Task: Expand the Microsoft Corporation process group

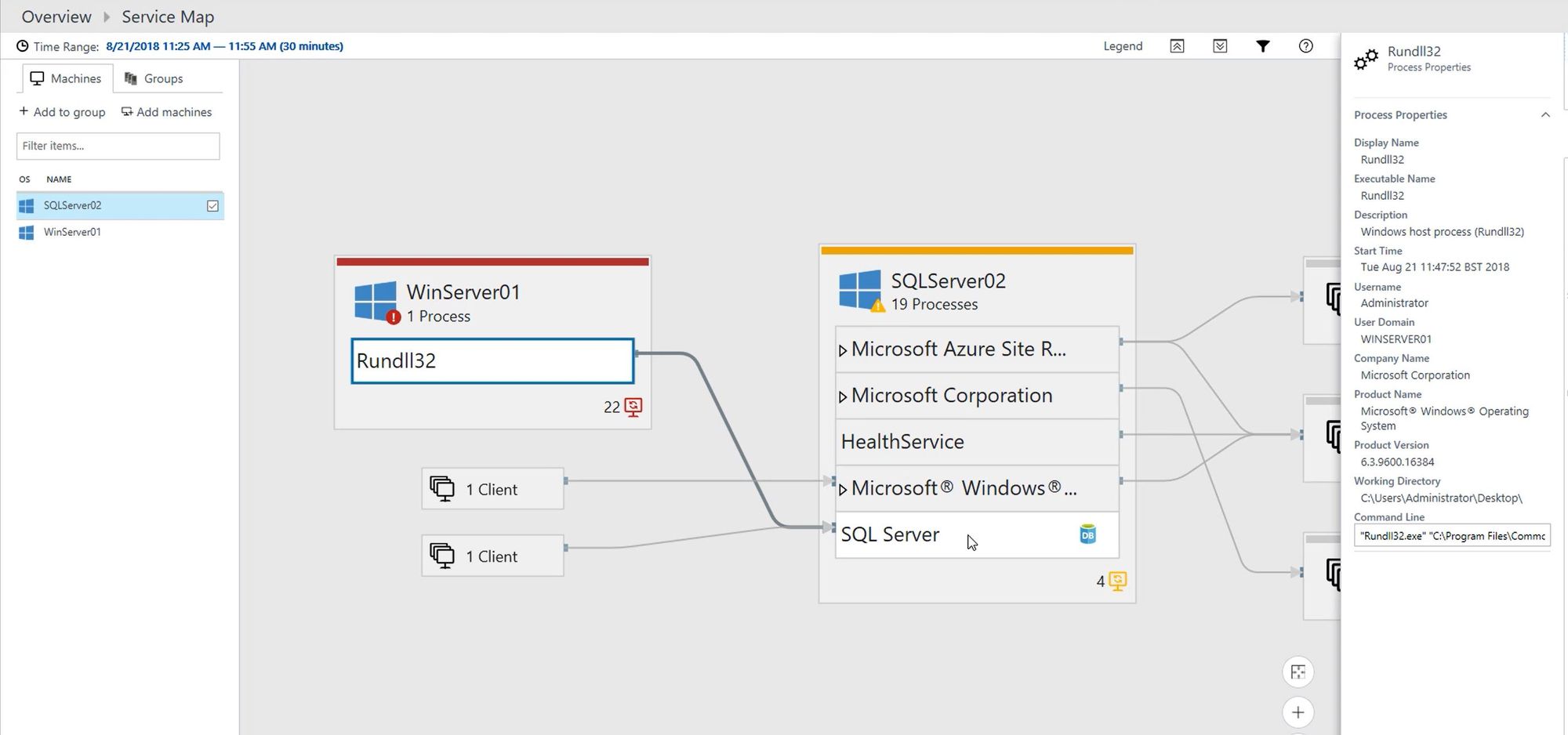Action: click(843, 396)
